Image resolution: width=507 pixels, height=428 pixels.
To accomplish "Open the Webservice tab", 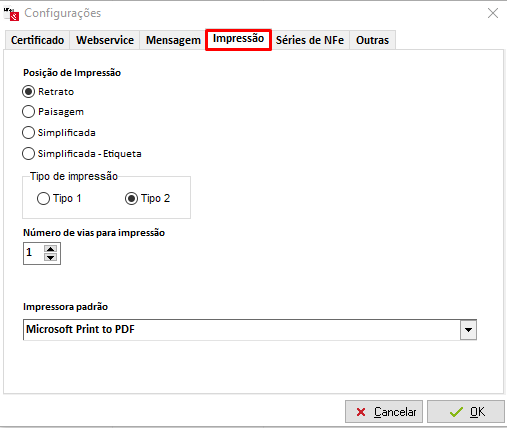I will tap(105, 40).
